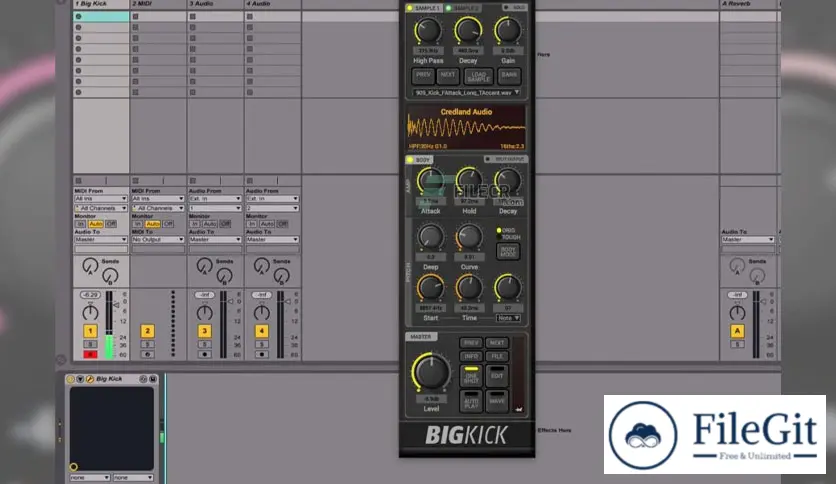This screenshot has width=836, height=484.
Task: Switch to the SAMPLE 1 tab
Action: click(x=423, y=8)
